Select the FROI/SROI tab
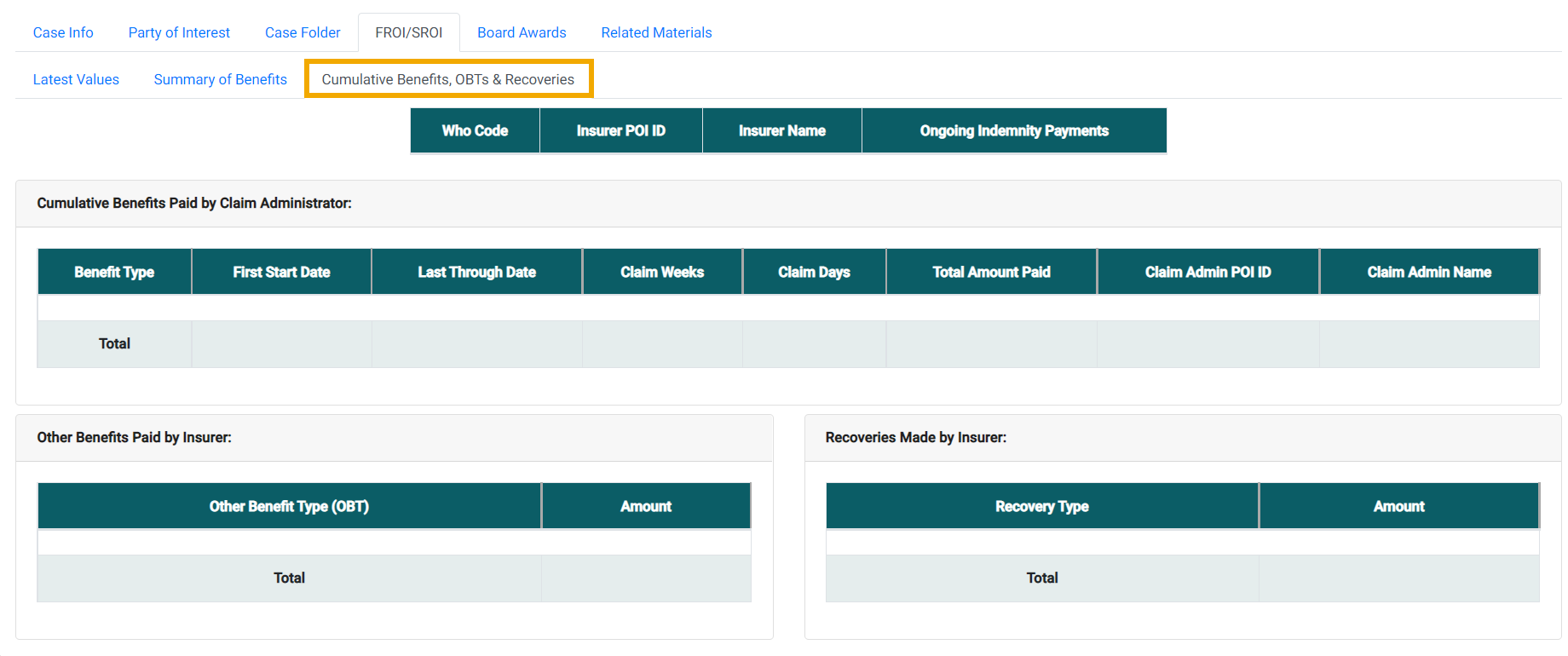The width and height of the screenshot is (1568, 656). (408, 32)
